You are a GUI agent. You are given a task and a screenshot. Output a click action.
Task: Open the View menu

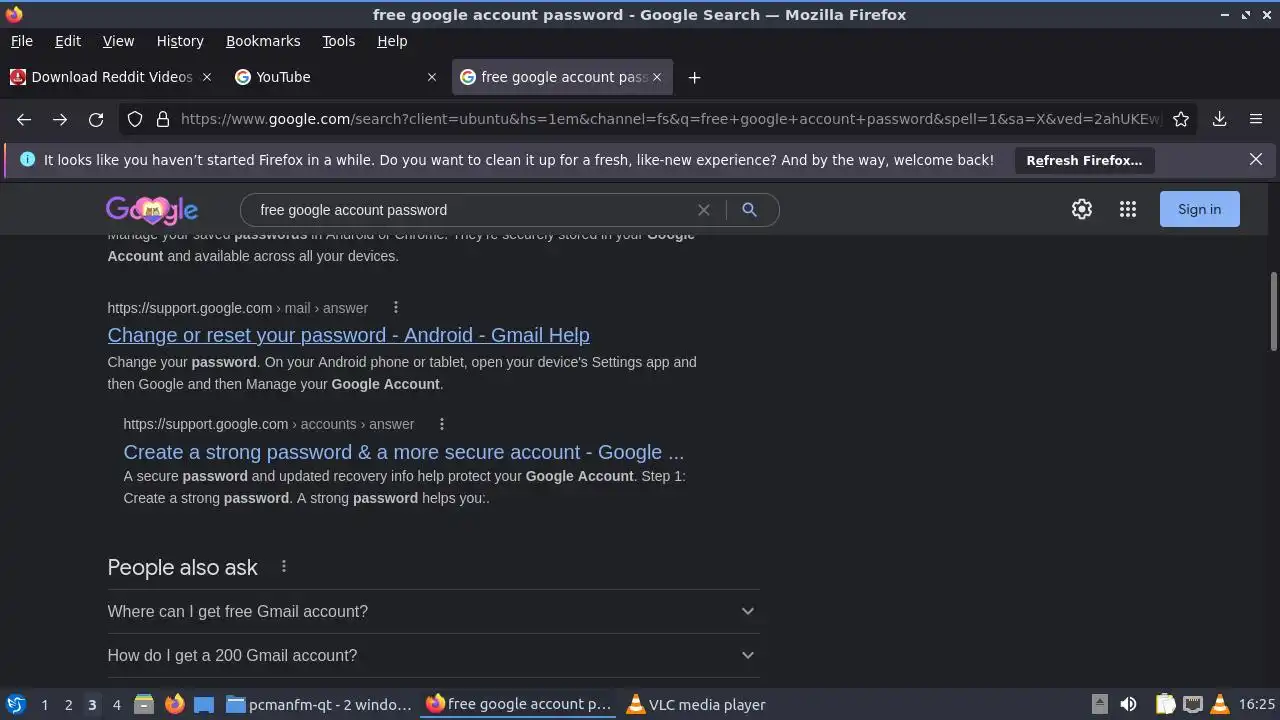118,41
